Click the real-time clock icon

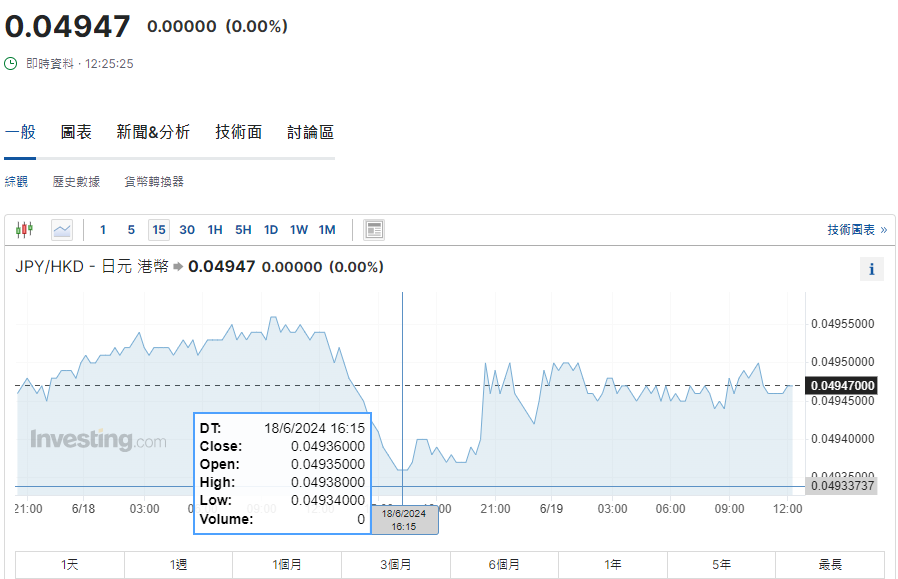pos(11,63)
